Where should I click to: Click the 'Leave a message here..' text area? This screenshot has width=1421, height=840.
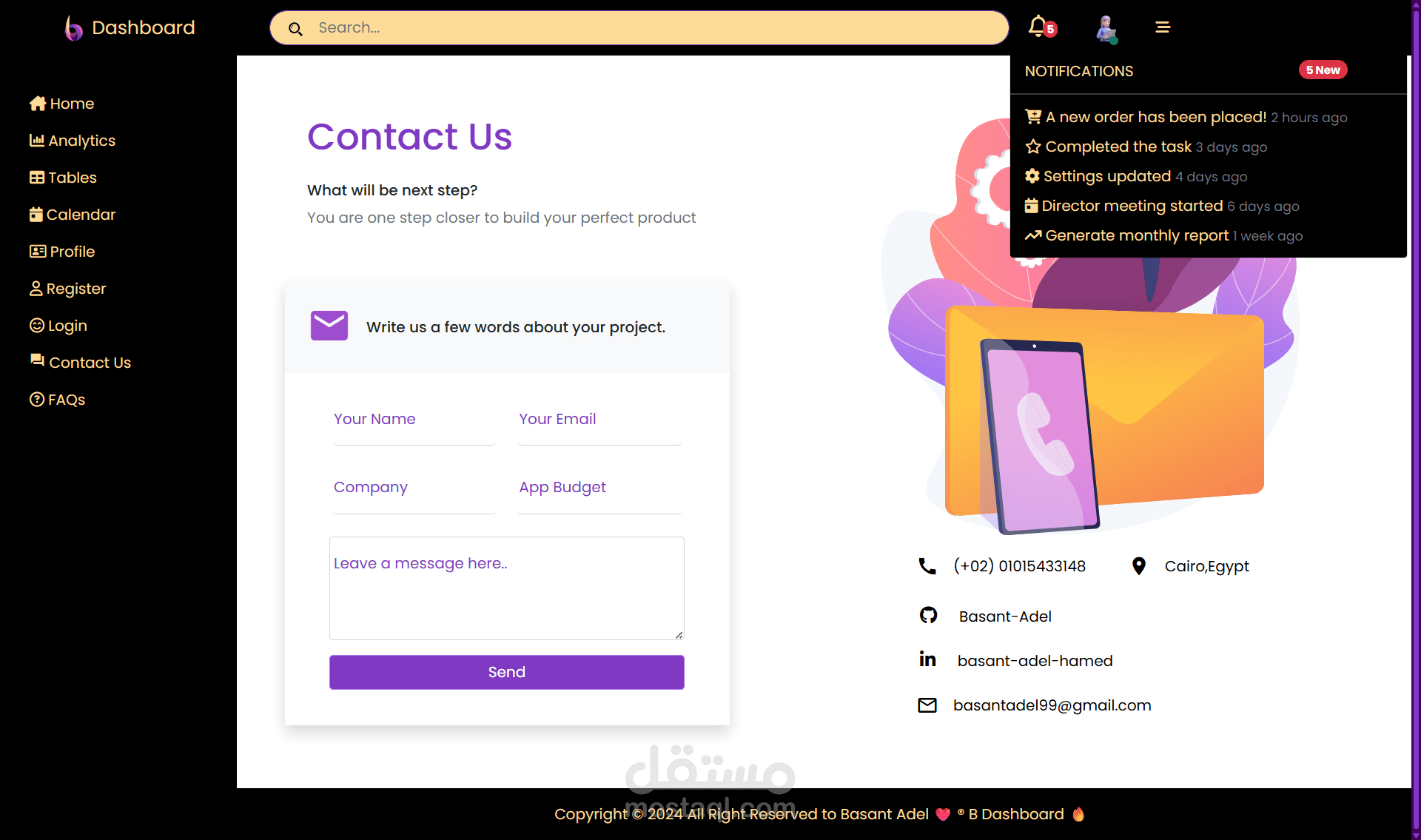coord(507,588)
